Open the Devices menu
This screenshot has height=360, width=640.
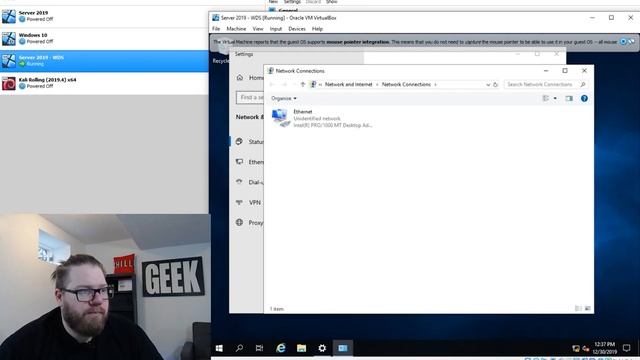(297, 29)
